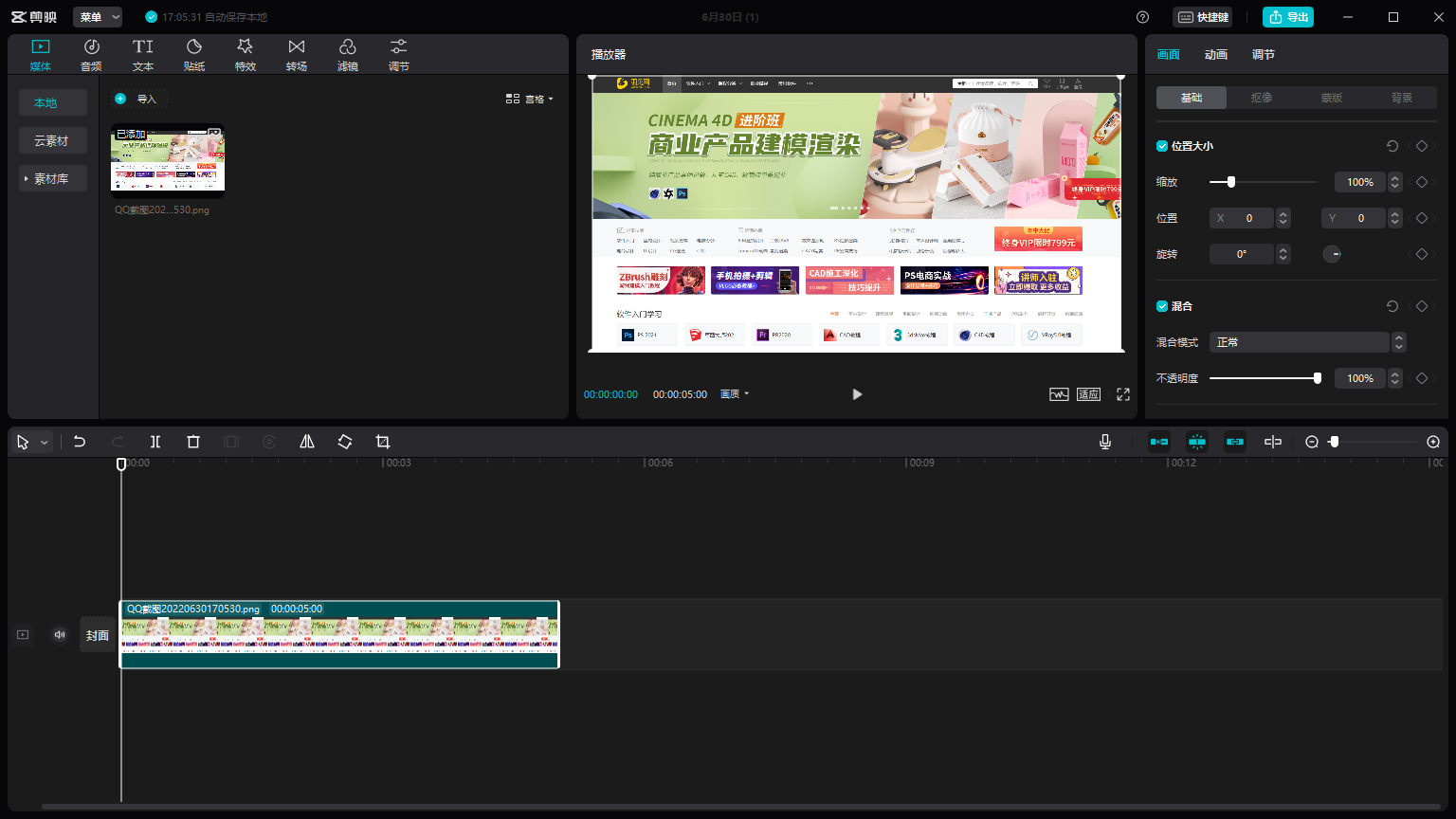
Task: Toggle the 混合 blend checkbox
Action: tap(1162, 306)
